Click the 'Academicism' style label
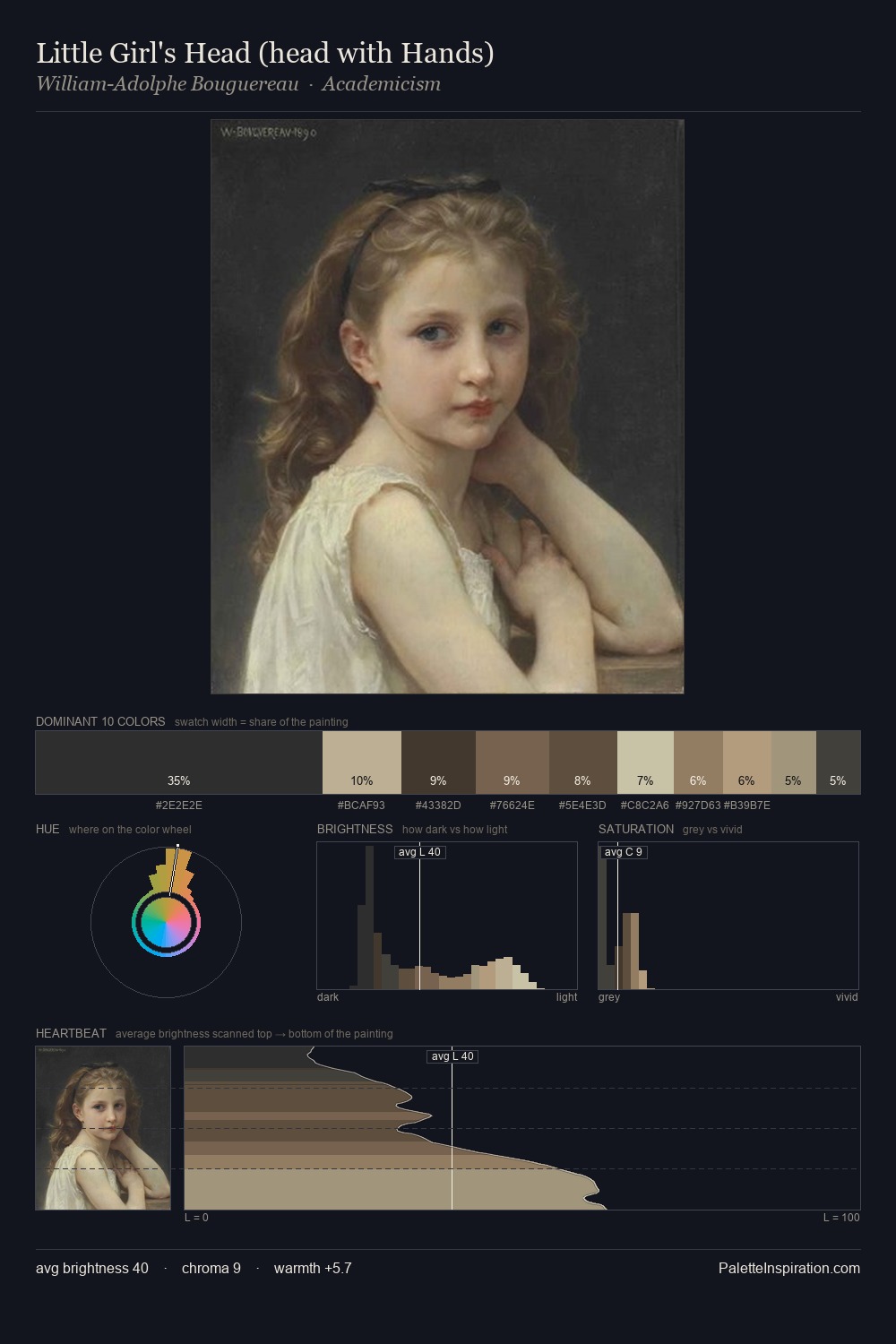Screen dimensions: 896x1344 pos(381,84)
